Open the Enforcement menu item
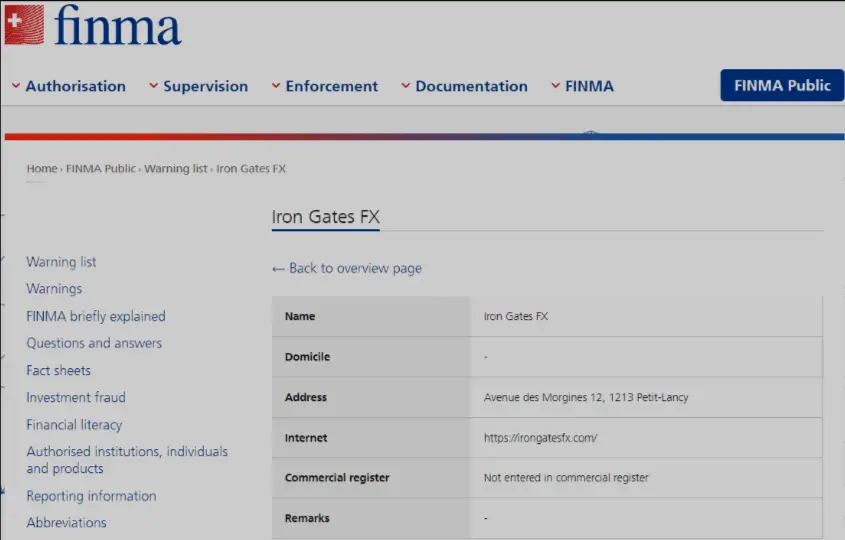Screen dimensions: 845x540 (x=331, y=86)
